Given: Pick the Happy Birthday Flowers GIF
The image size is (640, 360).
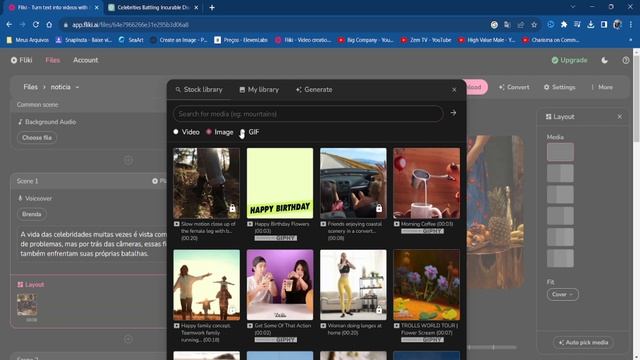Looking at the screenshot, I should coord(280,183).
